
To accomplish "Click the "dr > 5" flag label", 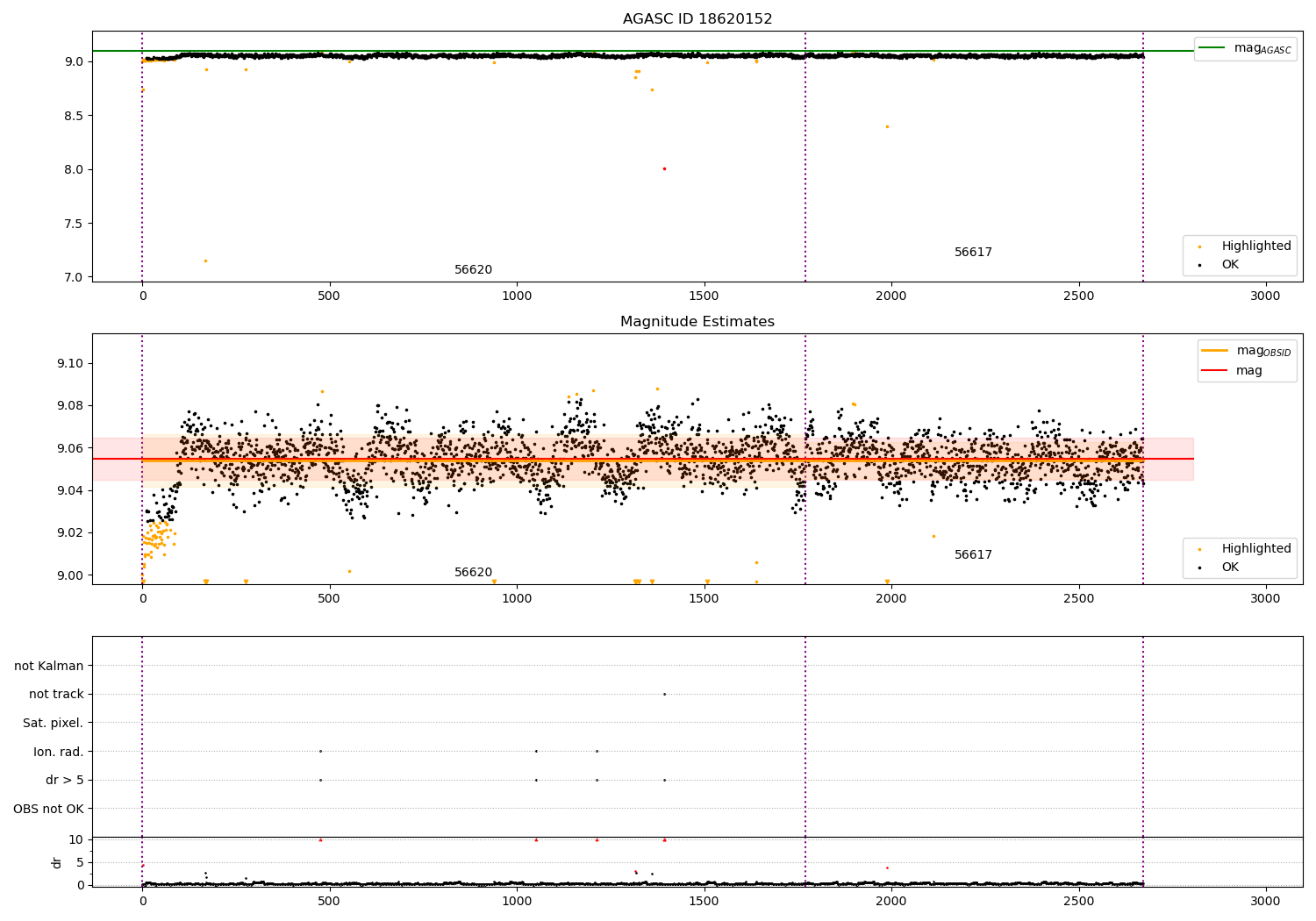I will click(65, 781).
